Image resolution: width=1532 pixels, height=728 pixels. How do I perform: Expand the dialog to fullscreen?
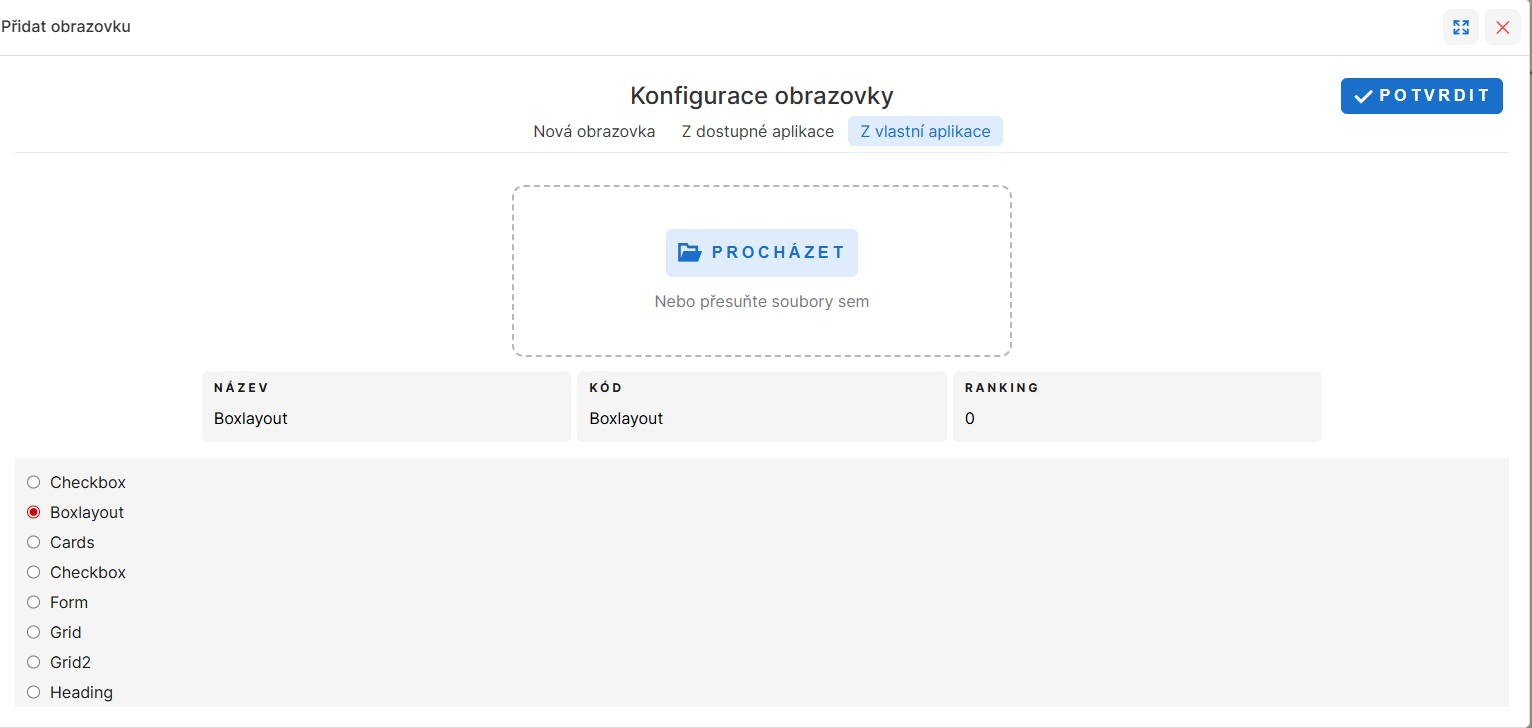[x=1460, y=27]
